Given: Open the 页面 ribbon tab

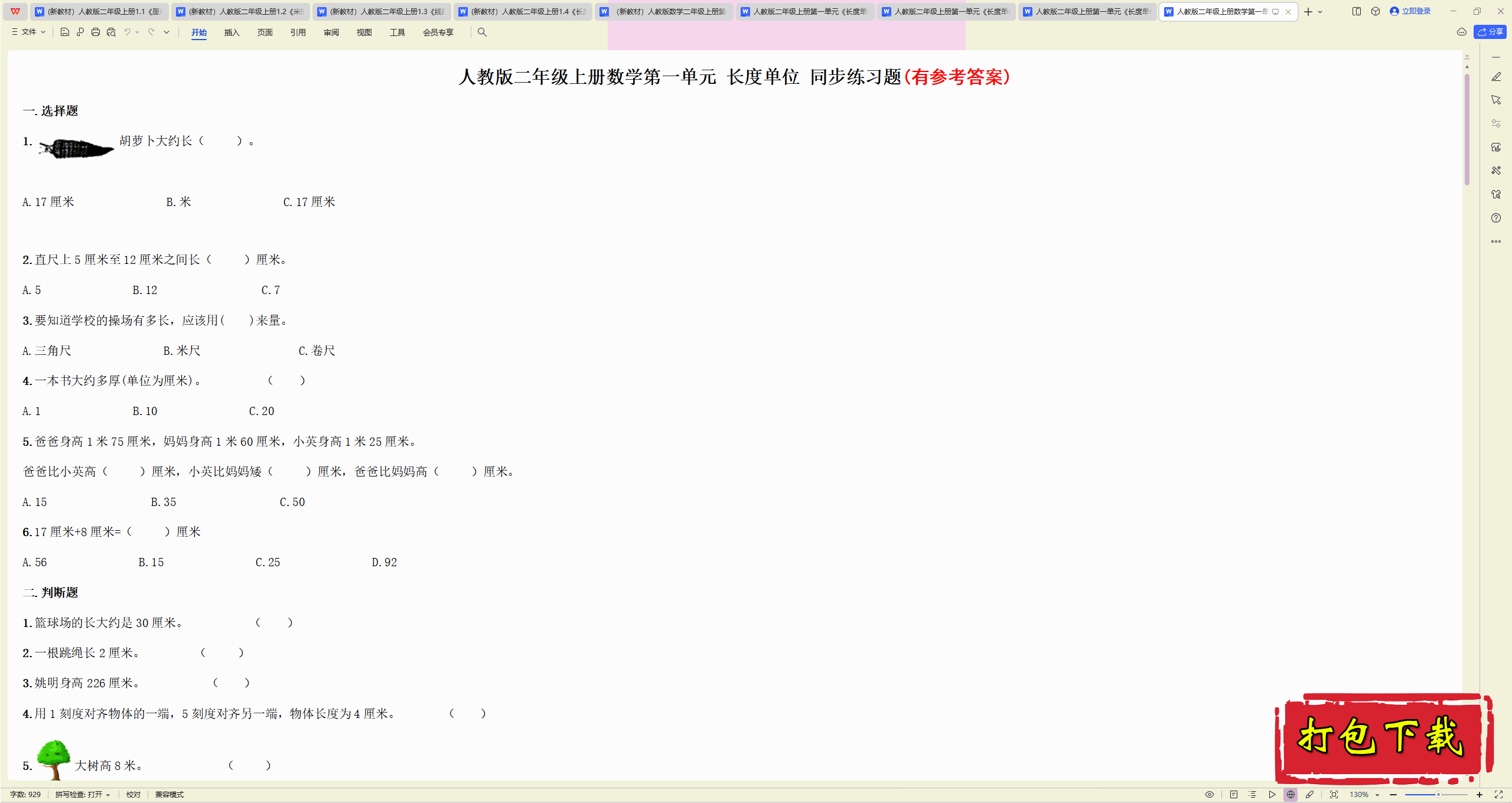Looking at the screenshot, I should point(265,32).
